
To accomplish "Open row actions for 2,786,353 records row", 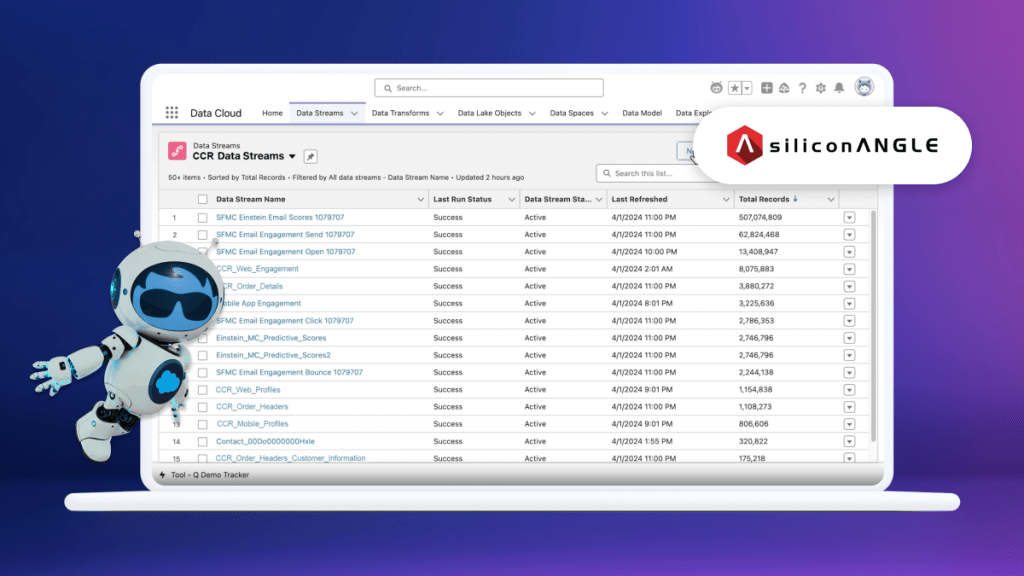I will (x=849, y=321).
